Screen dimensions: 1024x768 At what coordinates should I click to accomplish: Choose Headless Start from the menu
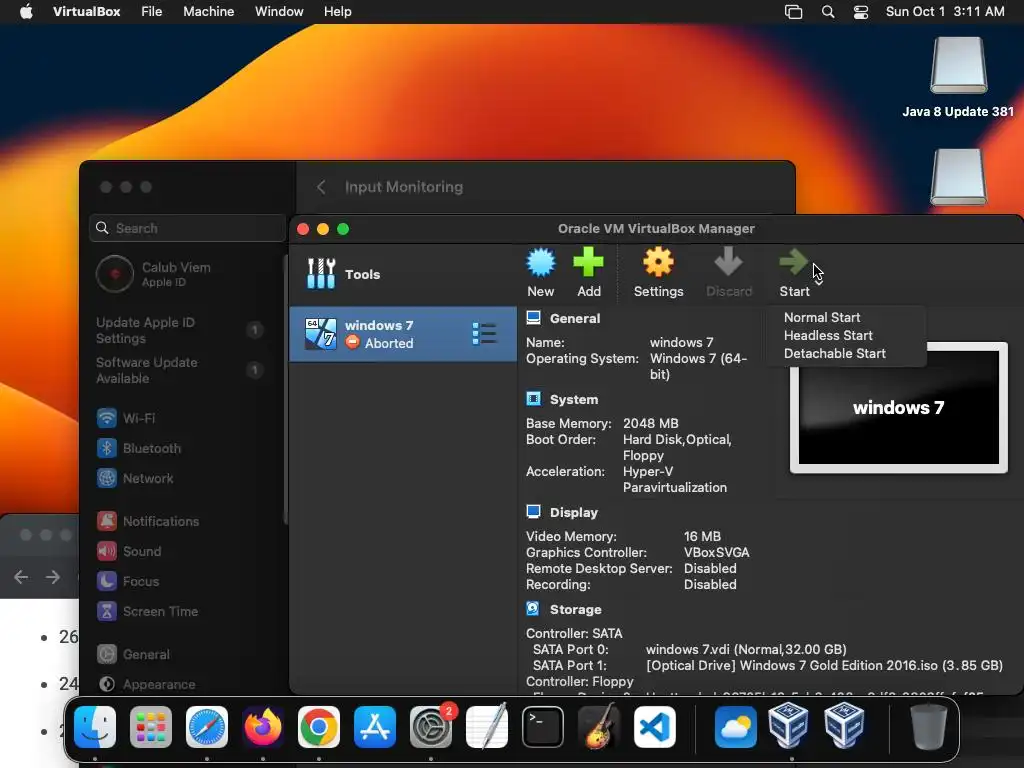click(x=828, y=335)
